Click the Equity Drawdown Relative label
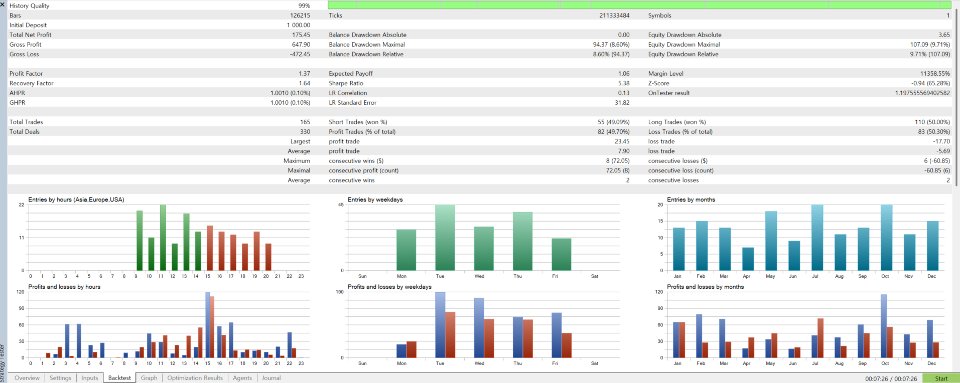 click(684, 54)
